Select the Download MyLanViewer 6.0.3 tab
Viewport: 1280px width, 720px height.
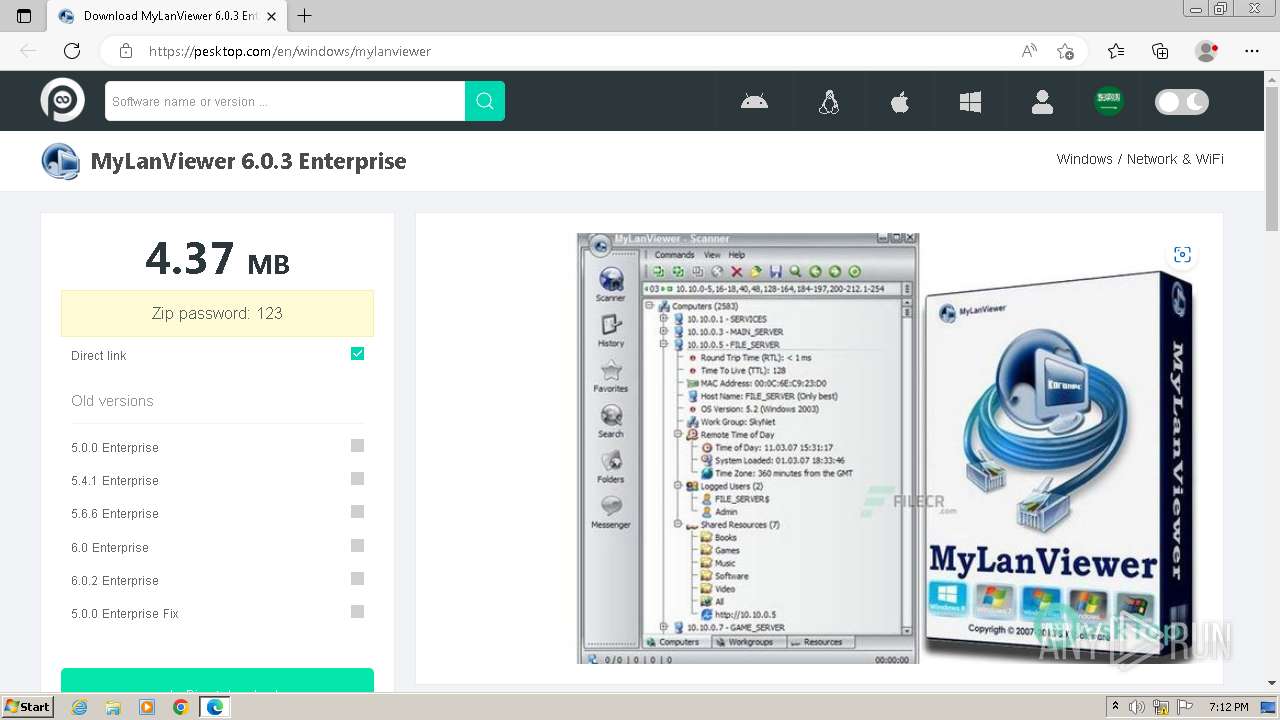point(168,16)
